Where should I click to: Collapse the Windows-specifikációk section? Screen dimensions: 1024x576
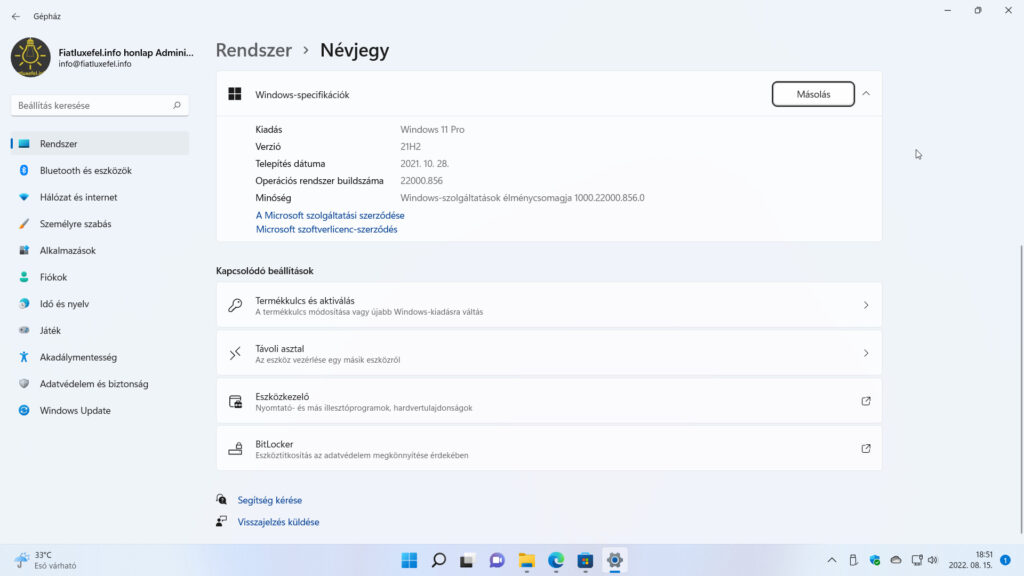866,94
